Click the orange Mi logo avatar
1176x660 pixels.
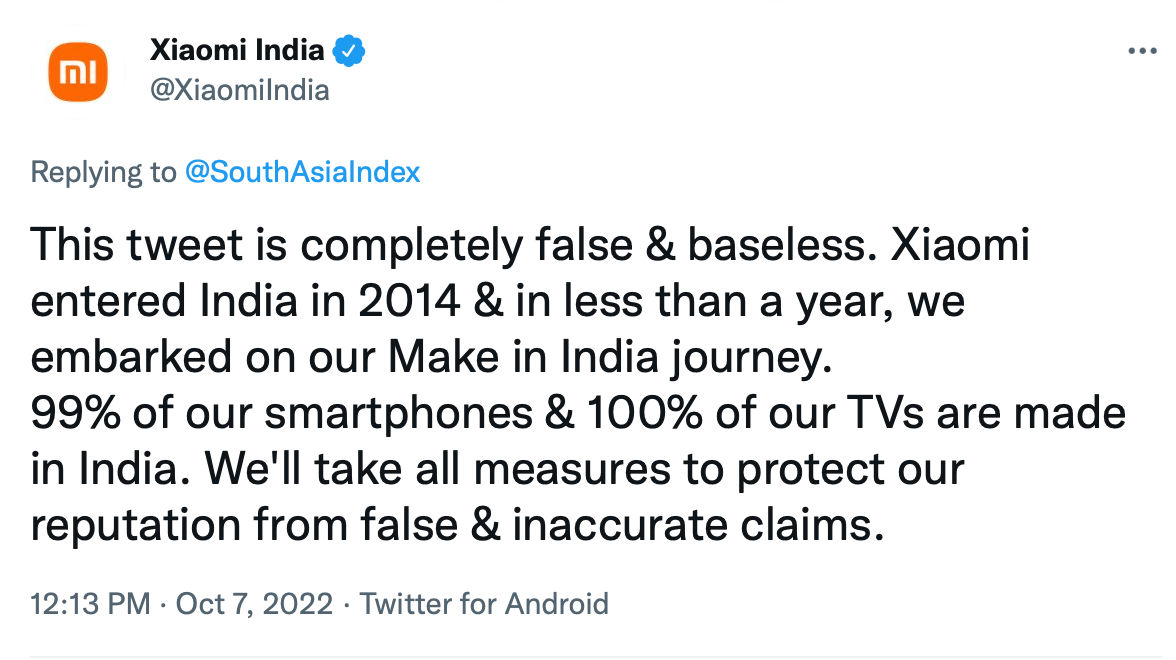coord(78,72)
